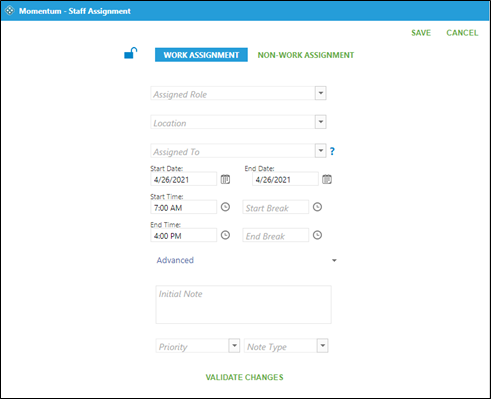Open the Assigned To dropdown

(321, 151)
